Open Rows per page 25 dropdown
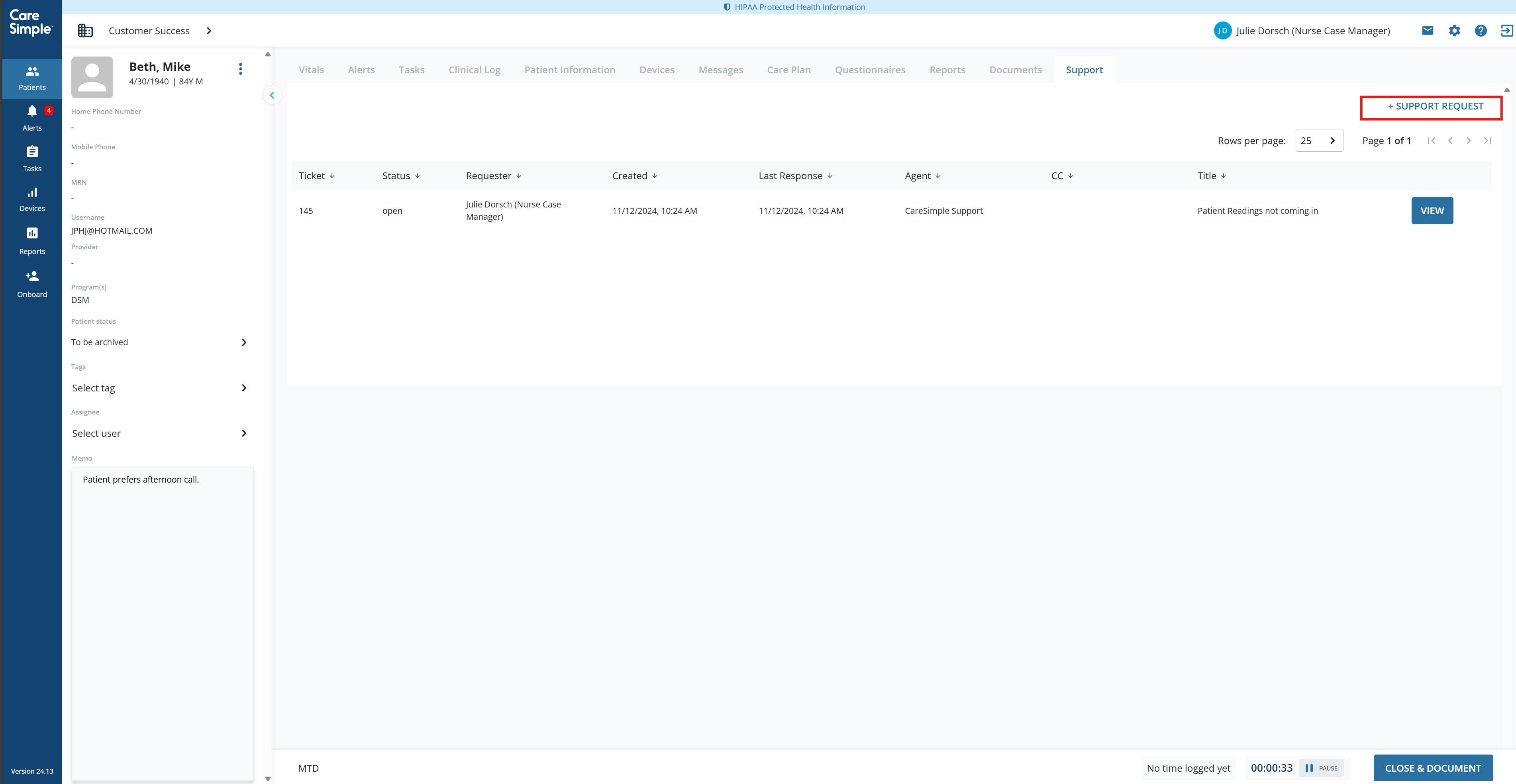Image resolution: width=1516 pixels, height=784 pixels. pos(1319,141)
